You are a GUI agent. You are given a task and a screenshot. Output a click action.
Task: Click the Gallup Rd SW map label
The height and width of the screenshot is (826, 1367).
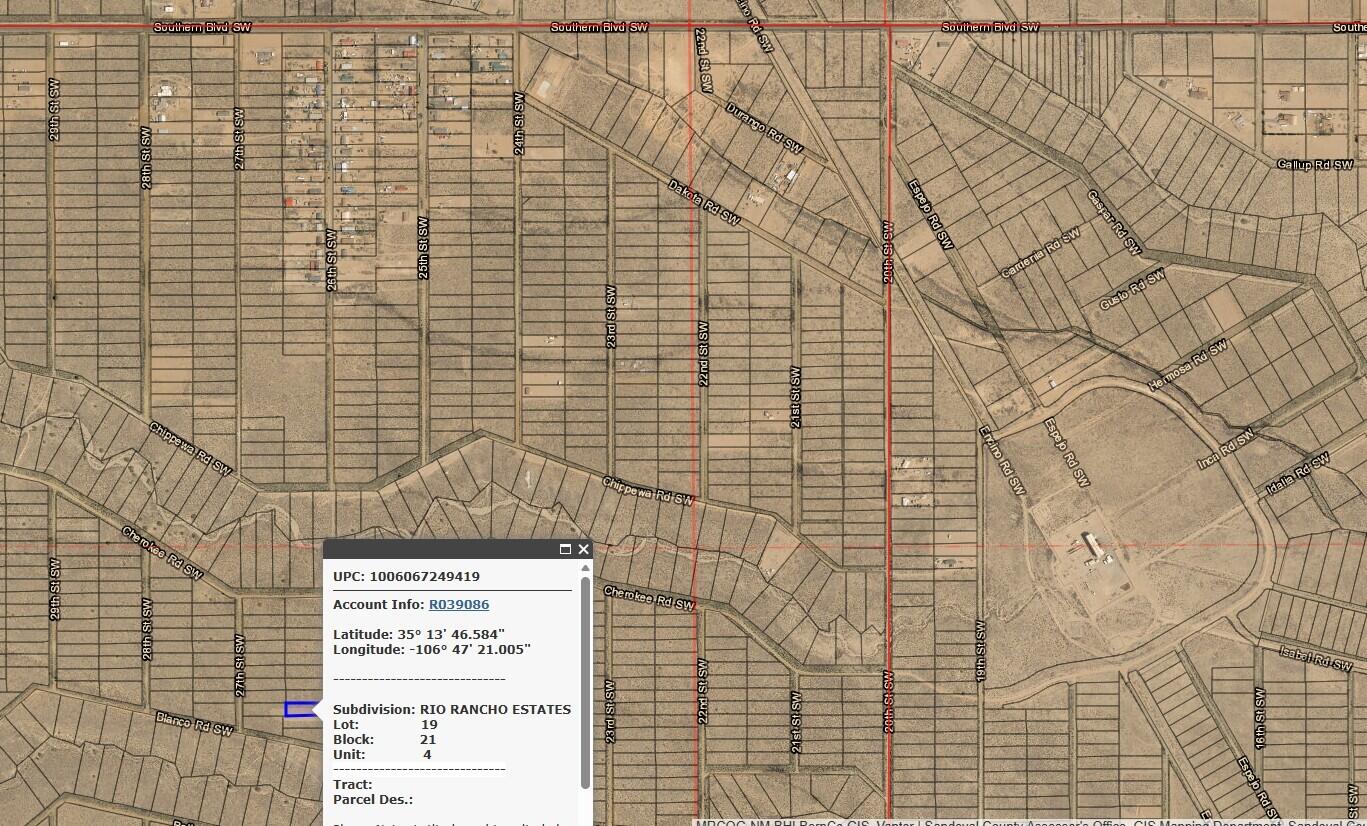(x=1315, y=164)
